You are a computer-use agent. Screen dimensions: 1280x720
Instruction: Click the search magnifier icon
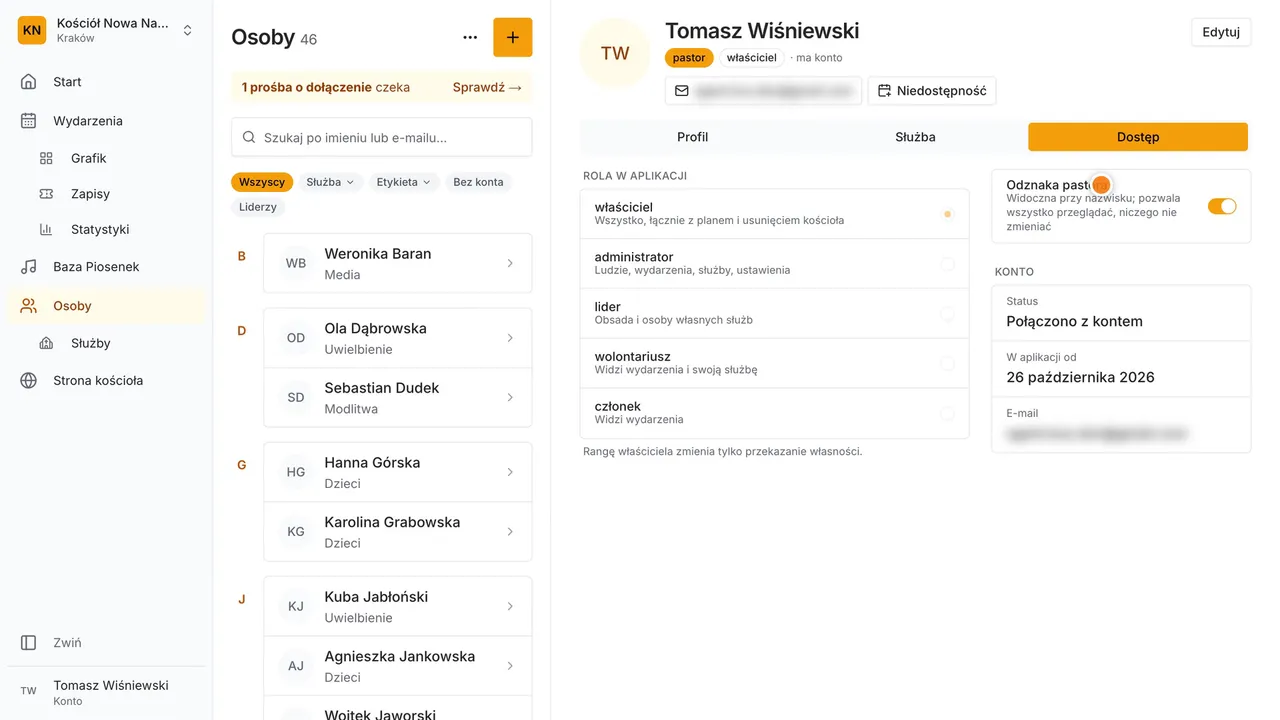[249, 137]
